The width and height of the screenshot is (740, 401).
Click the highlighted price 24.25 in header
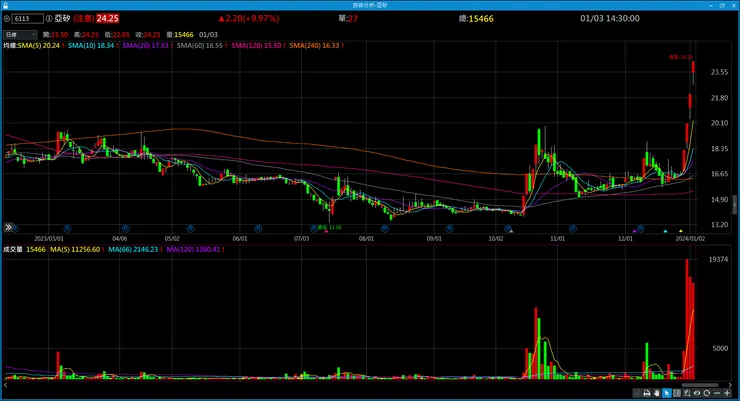tap(108, 19)
